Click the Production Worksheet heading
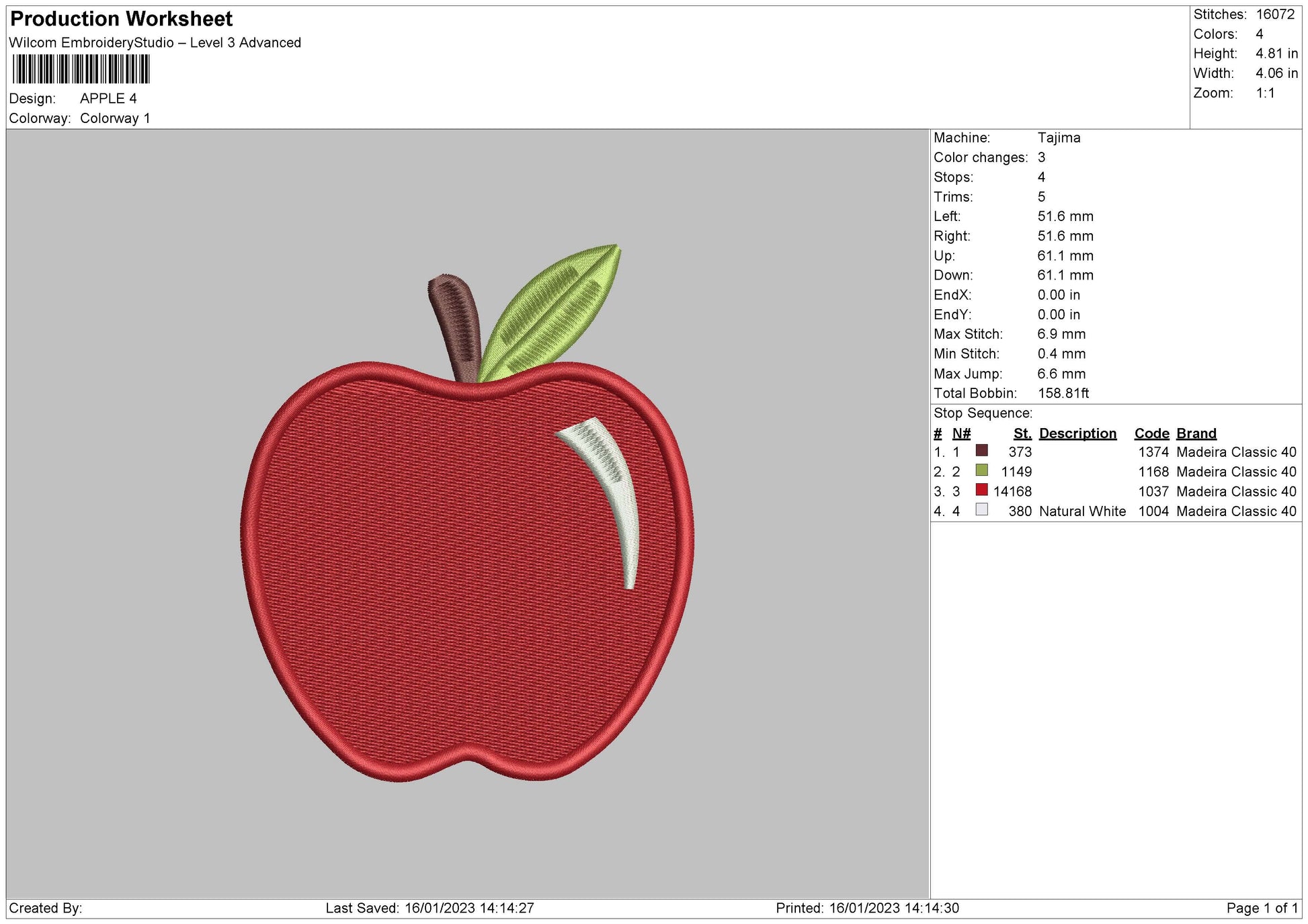Viewport: 1308px width, 924px height. (122, 19)
